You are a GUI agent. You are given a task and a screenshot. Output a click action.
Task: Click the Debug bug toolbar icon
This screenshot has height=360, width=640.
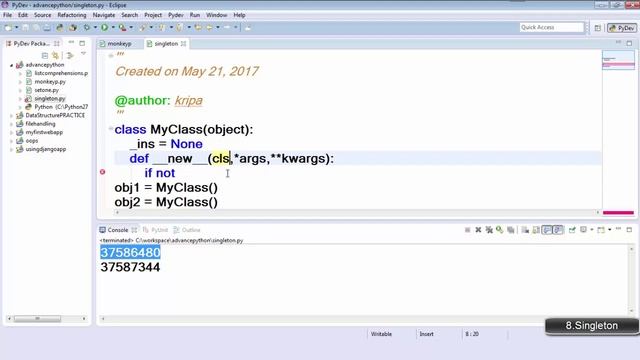(x=87, y=27)
